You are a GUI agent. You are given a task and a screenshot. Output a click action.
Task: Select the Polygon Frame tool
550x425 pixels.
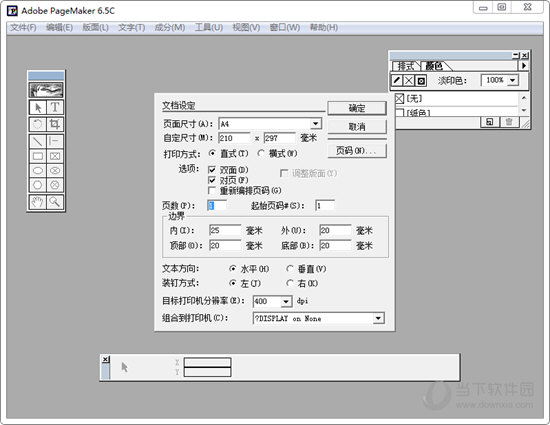(x=55, y=185)
